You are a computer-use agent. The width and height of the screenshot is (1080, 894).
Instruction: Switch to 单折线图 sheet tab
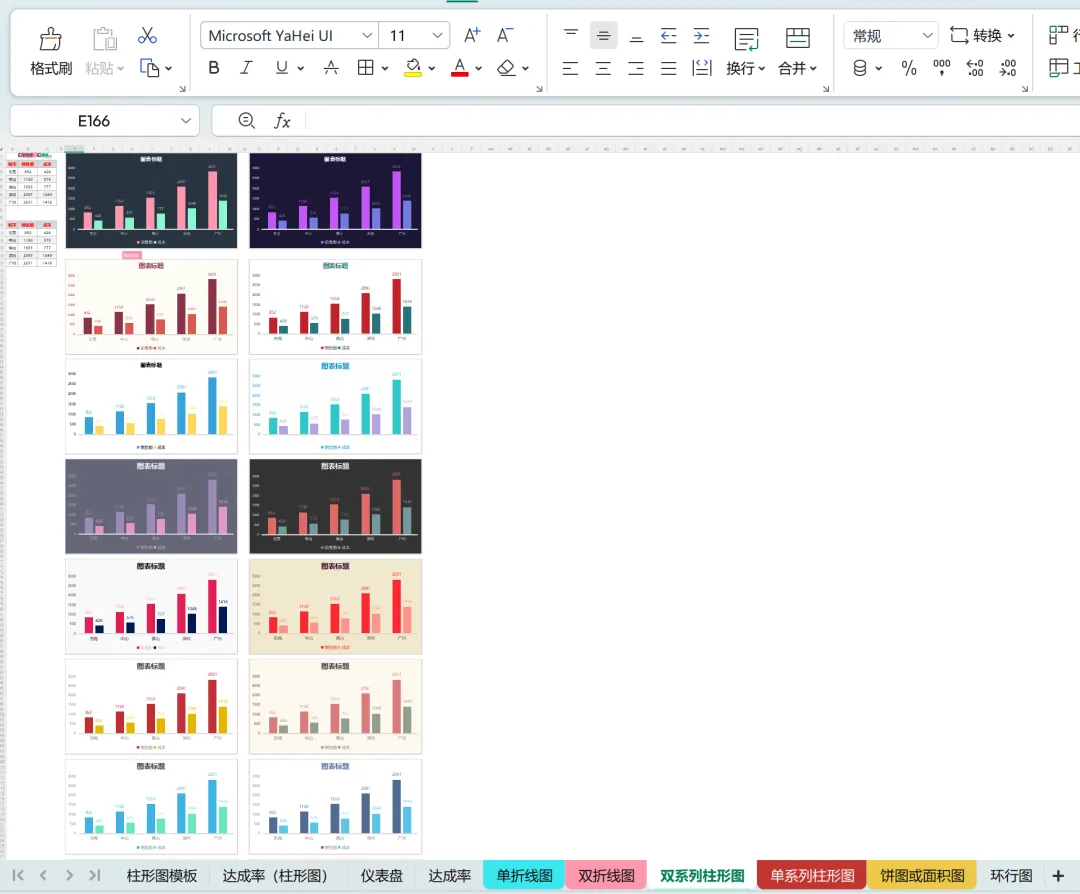click(524, 875)
